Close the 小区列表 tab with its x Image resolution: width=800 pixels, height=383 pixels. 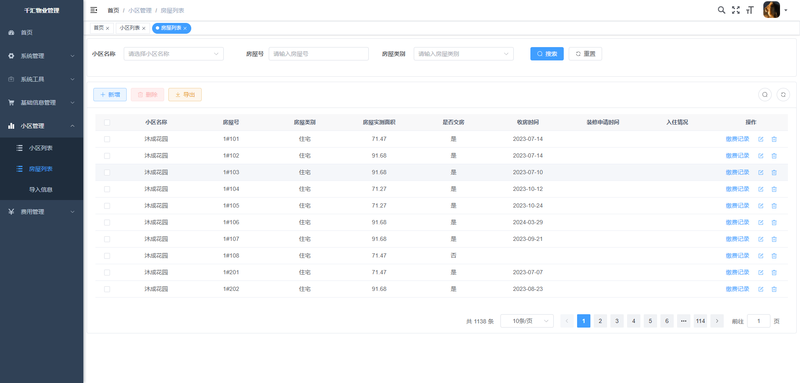(x=144, y=29)
